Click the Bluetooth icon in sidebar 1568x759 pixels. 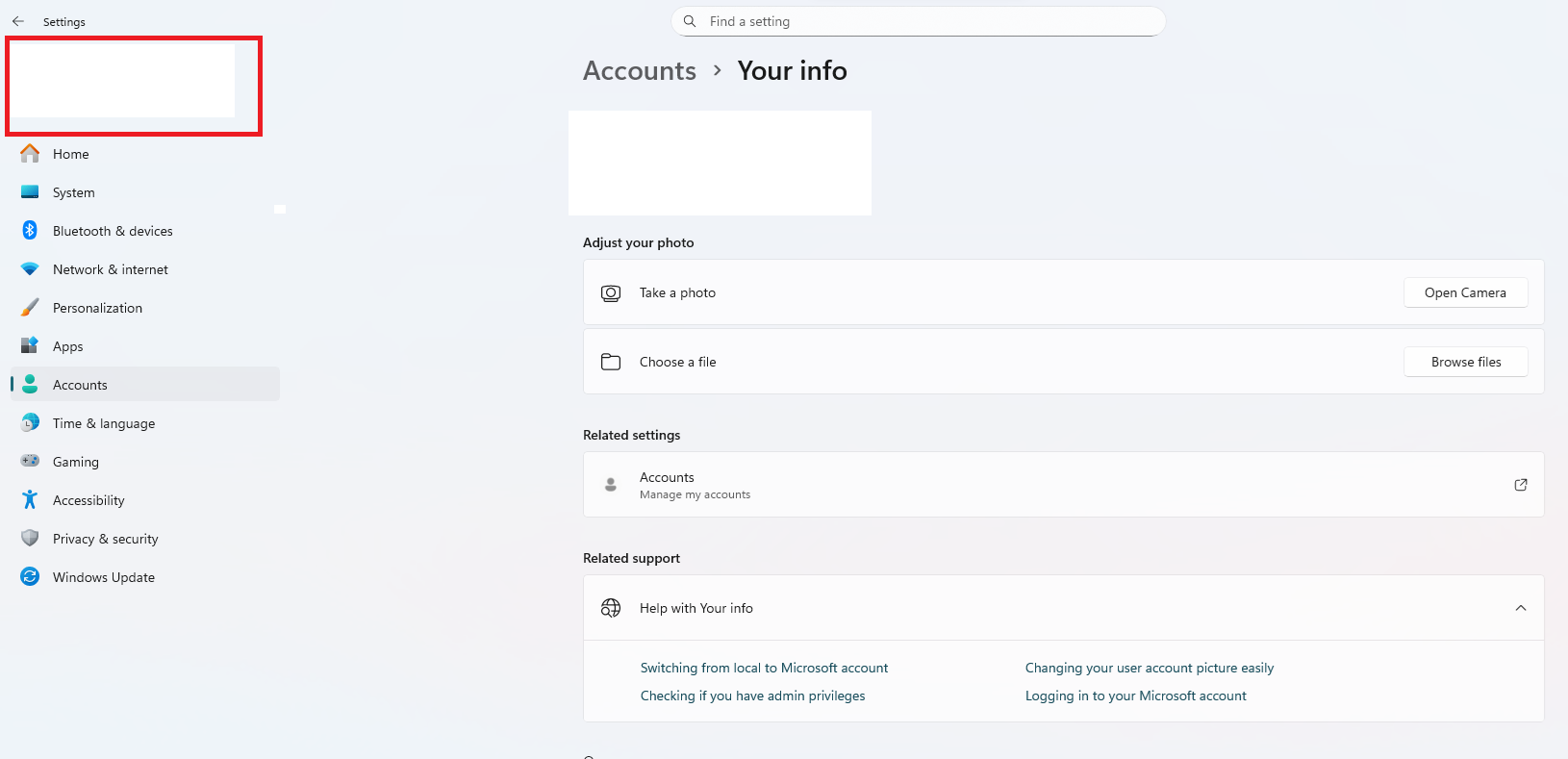click(30, 231)
